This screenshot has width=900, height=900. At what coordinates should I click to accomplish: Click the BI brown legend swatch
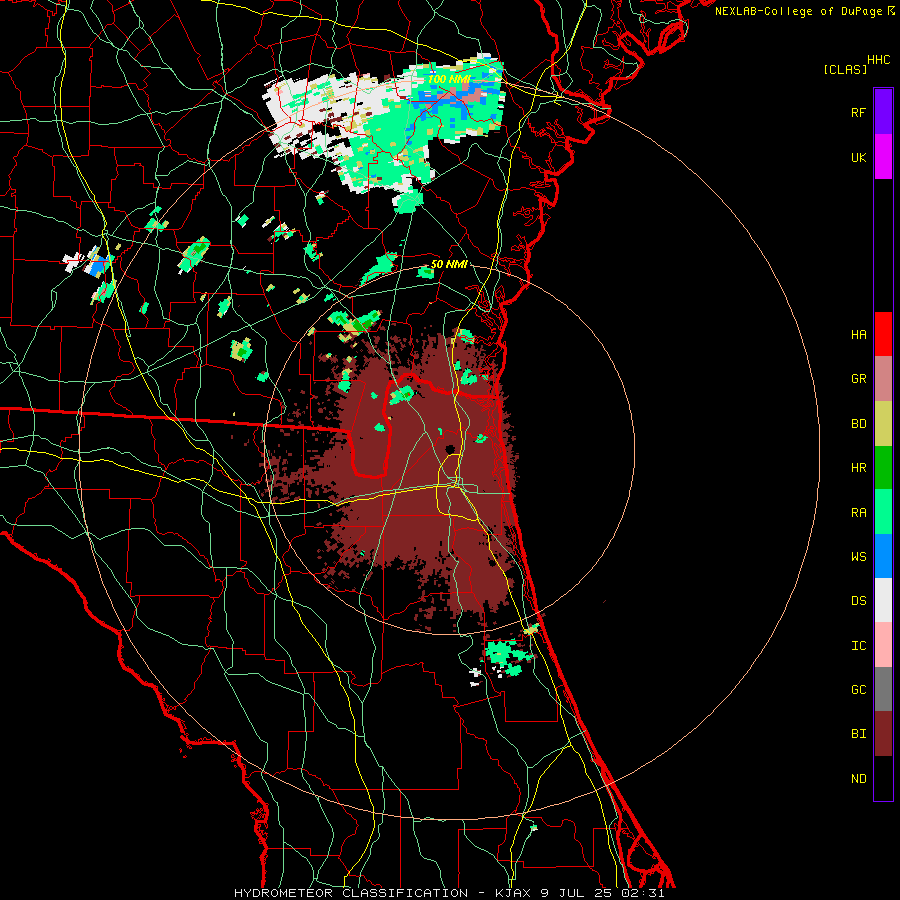pos(883,734)
